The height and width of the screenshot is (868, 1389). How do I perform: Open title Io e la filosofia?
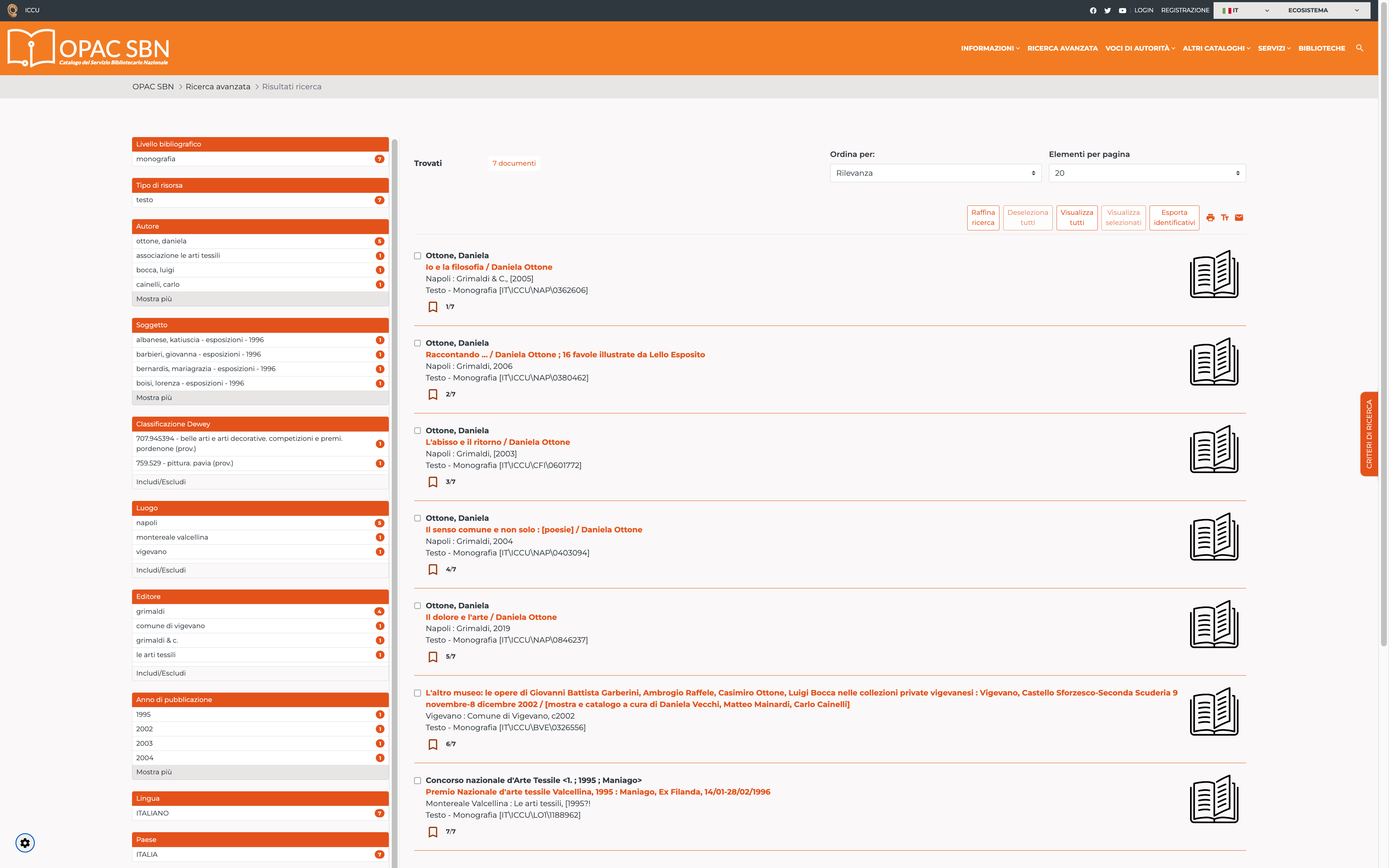[x=489, y=267]
